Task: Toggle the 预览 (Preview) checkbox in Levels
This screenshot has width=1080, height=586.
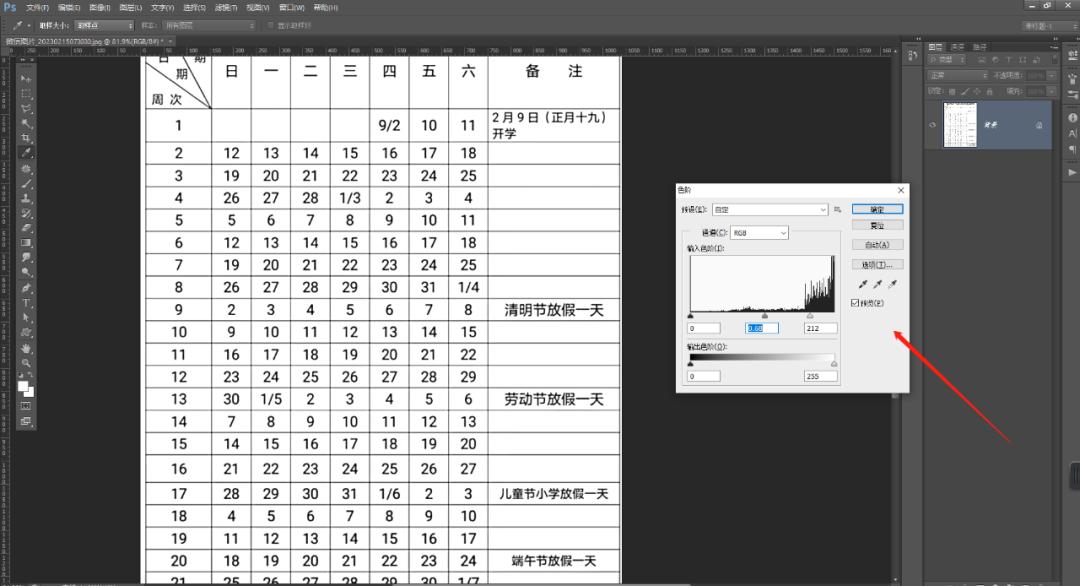Action: tap(855, 303)
